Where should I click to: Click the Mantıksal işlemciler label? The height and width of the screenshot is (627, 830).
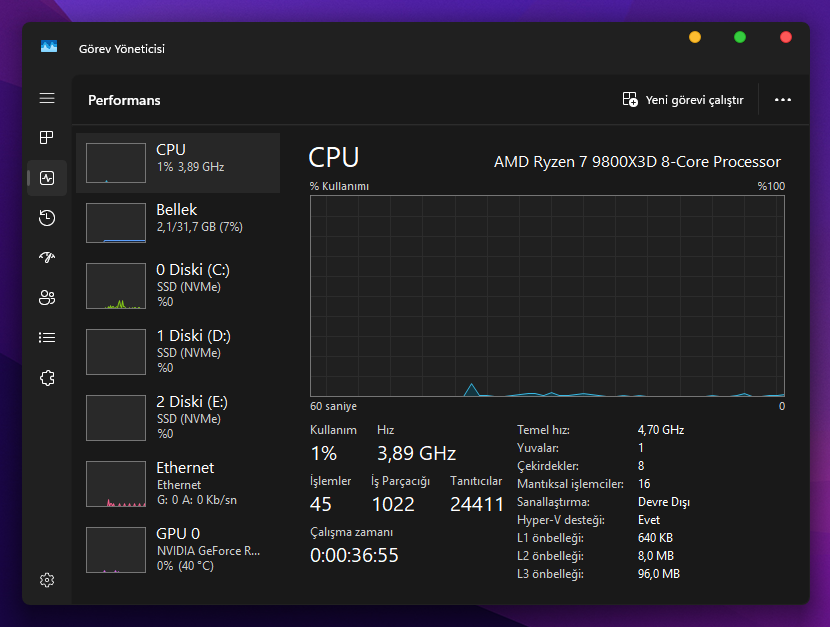[570, 484]
